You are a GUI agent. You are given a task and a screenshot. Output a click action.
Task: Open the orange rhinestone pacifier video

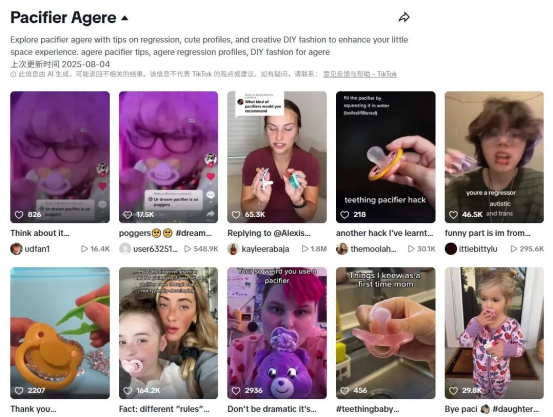tap(60, 333)
